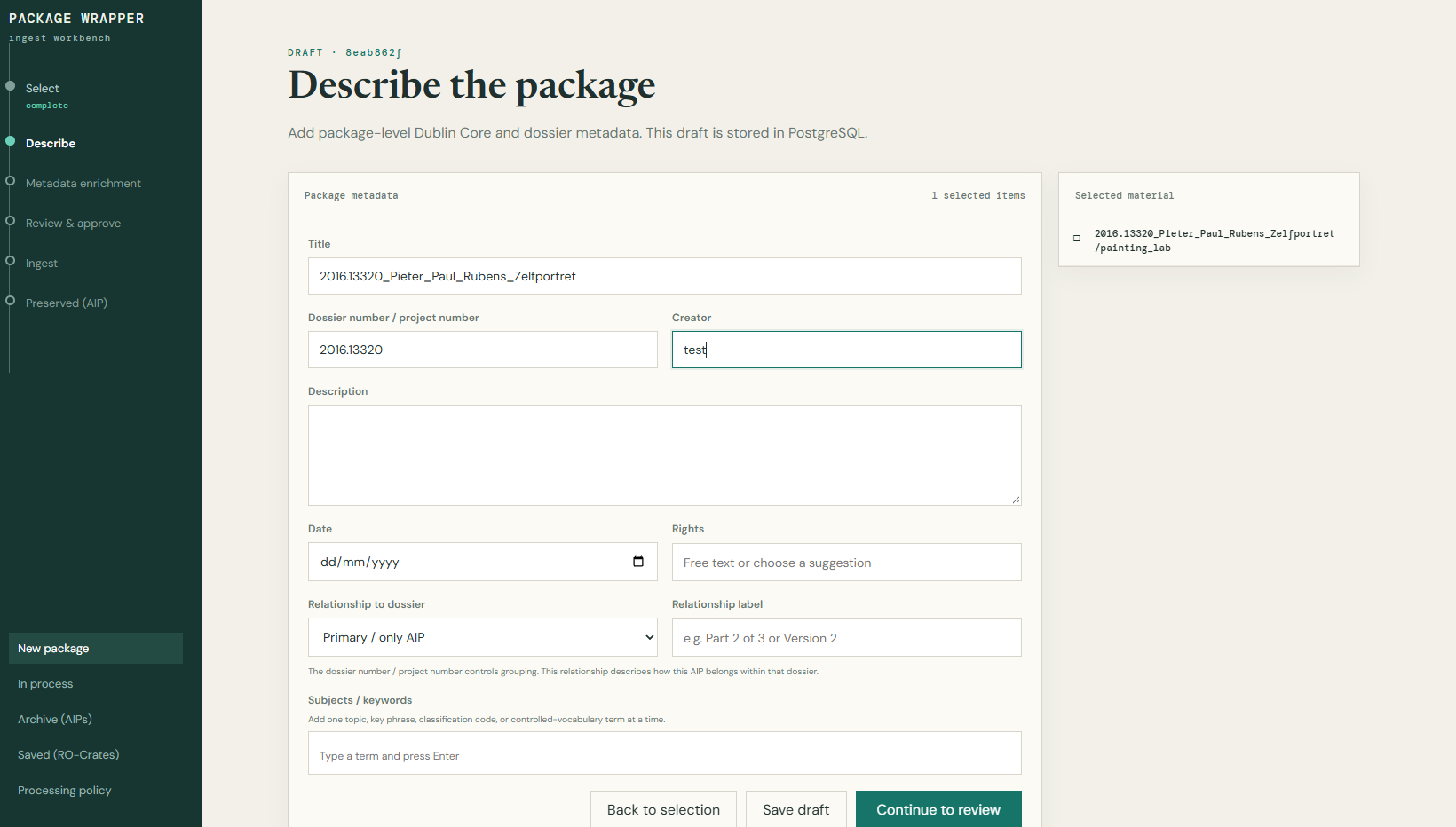Click the Selected material panel header
The width and height of the screenshot is (1456, 827).
coord(1208,195)
